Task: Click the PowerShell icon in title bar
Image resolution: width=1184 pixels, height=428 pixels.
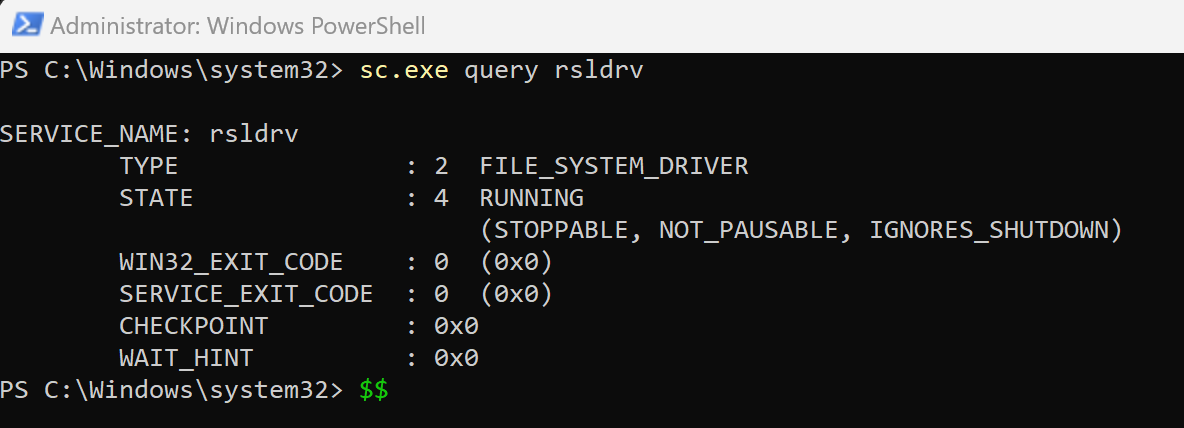Action: (26, 25)
